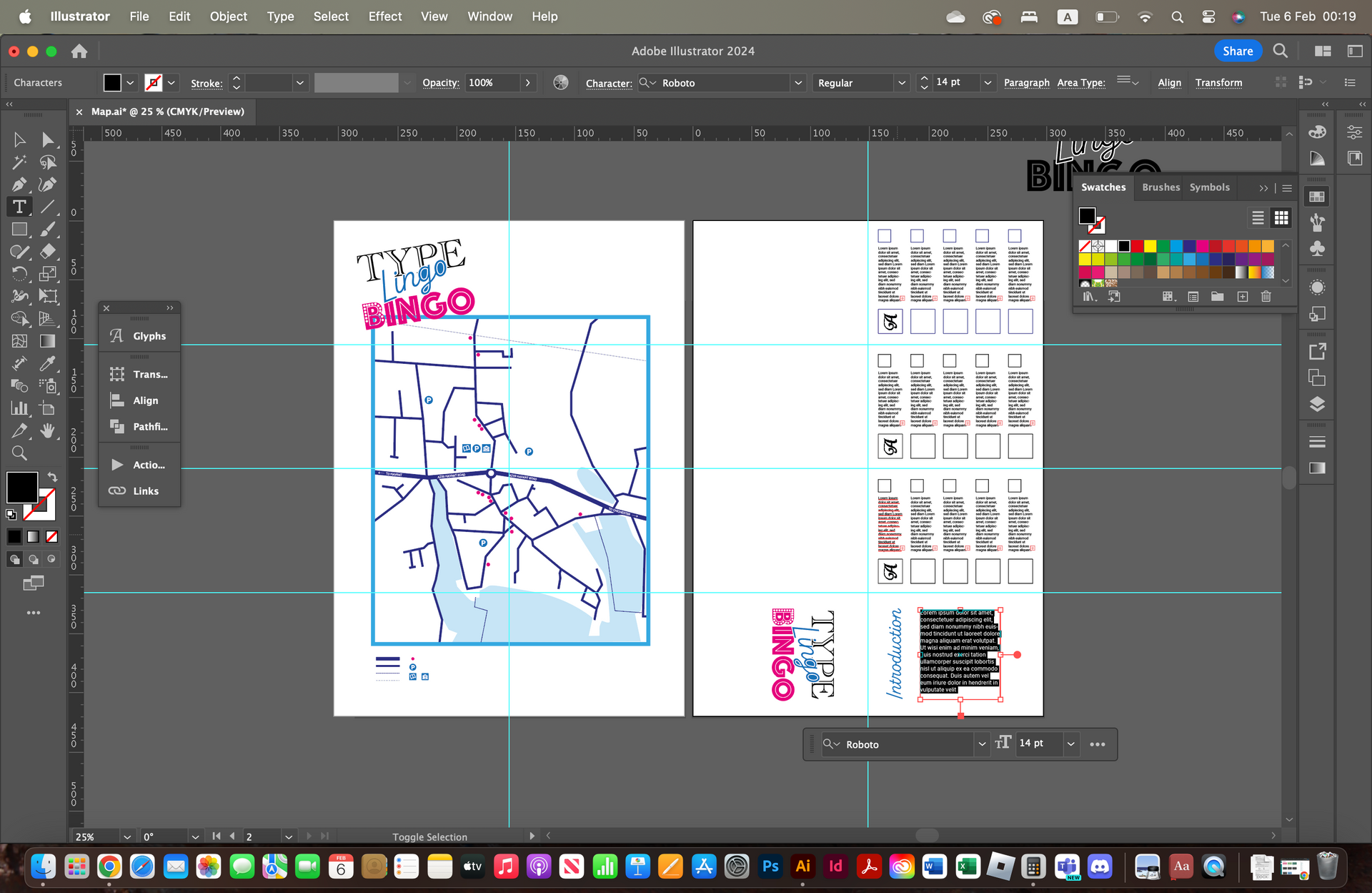Pick the yellow swatch color
Image resolution: width=1372 pixels, height=893 pixels.
(x=1150, y=246)
